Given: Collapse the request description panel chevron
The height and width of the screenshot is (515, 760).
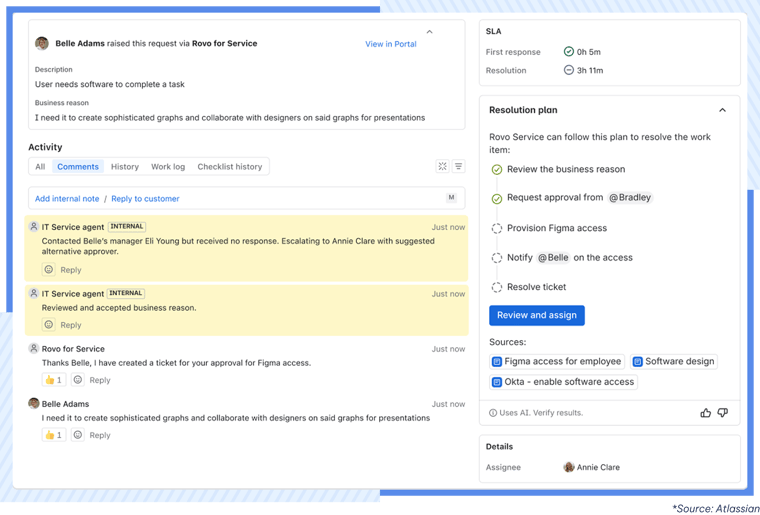Looking at the screenshot, I should [429, 32].
